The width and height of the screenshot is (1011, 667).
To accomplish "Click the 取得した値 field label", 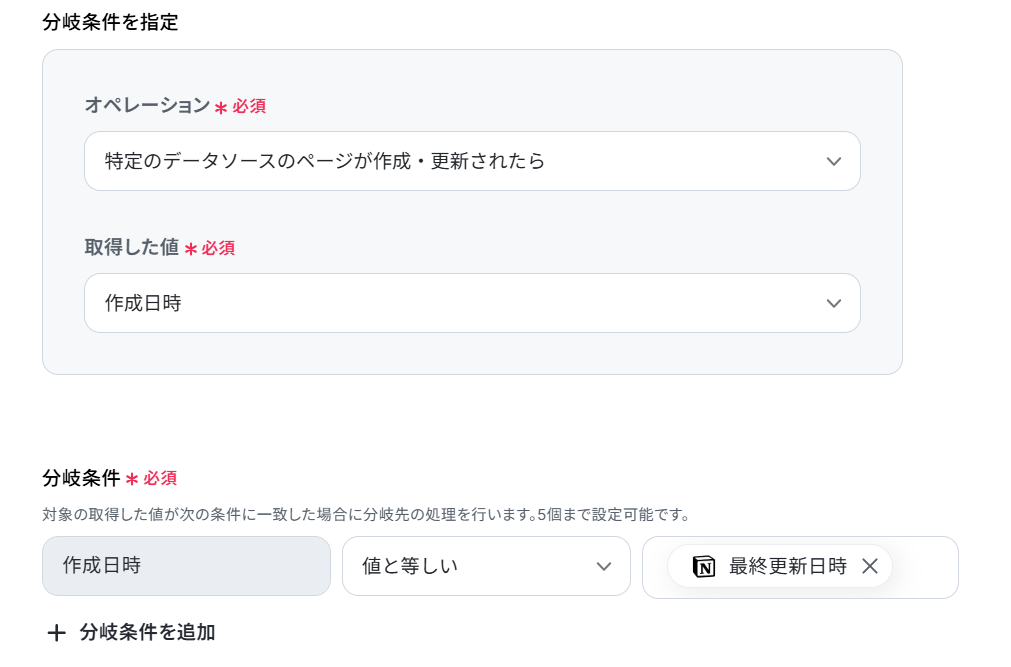I will pyautogui.click(x=132, y=247).
